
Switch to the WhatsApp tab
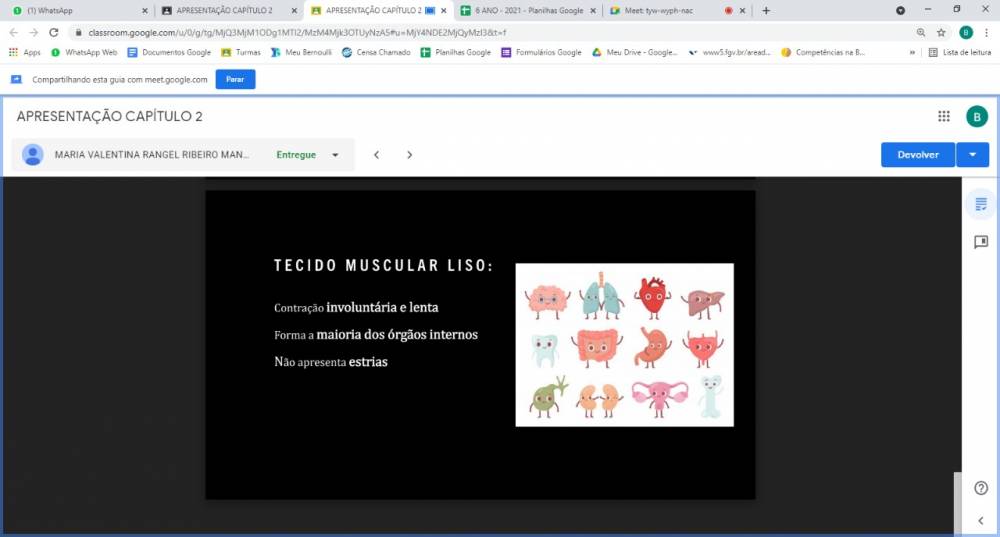(78, 10)
